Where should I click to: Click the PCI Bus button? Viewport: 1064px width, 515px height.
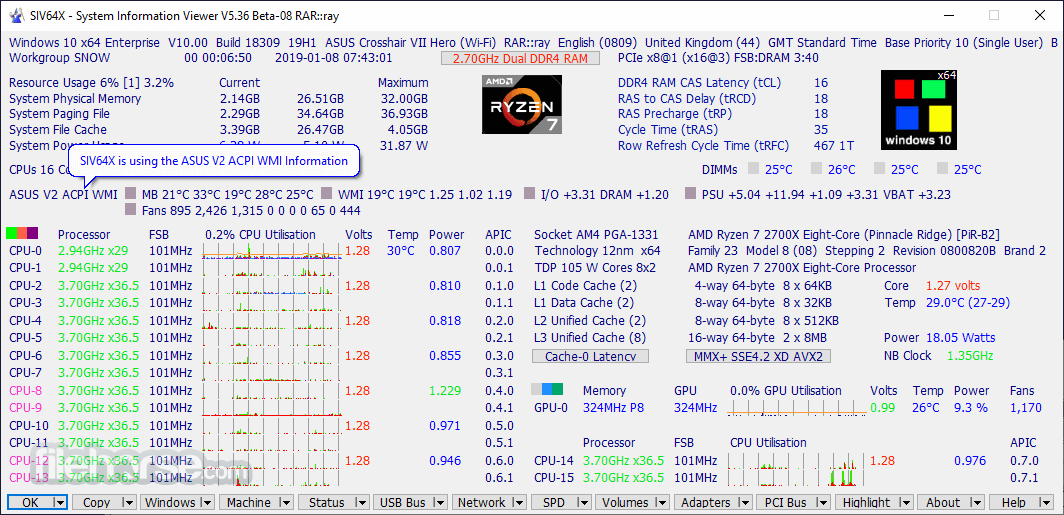click(x=785, y=503)
